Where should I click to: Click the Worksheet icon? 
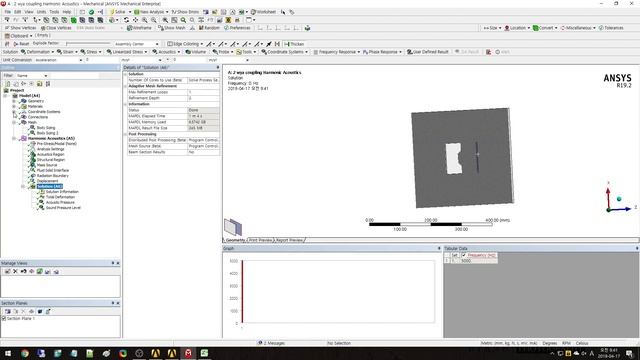click(253, 12)
